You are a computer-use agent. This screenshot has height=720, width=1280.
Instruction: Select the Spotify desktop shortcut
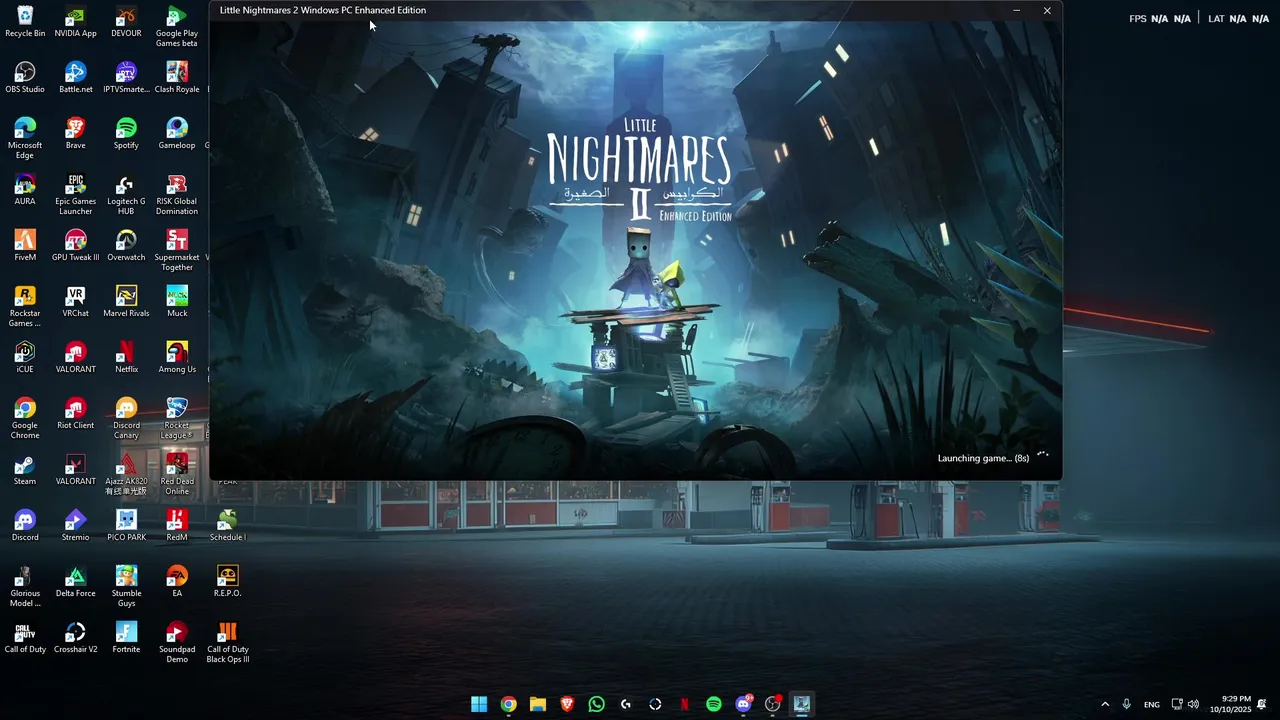(x=126, y=134)
